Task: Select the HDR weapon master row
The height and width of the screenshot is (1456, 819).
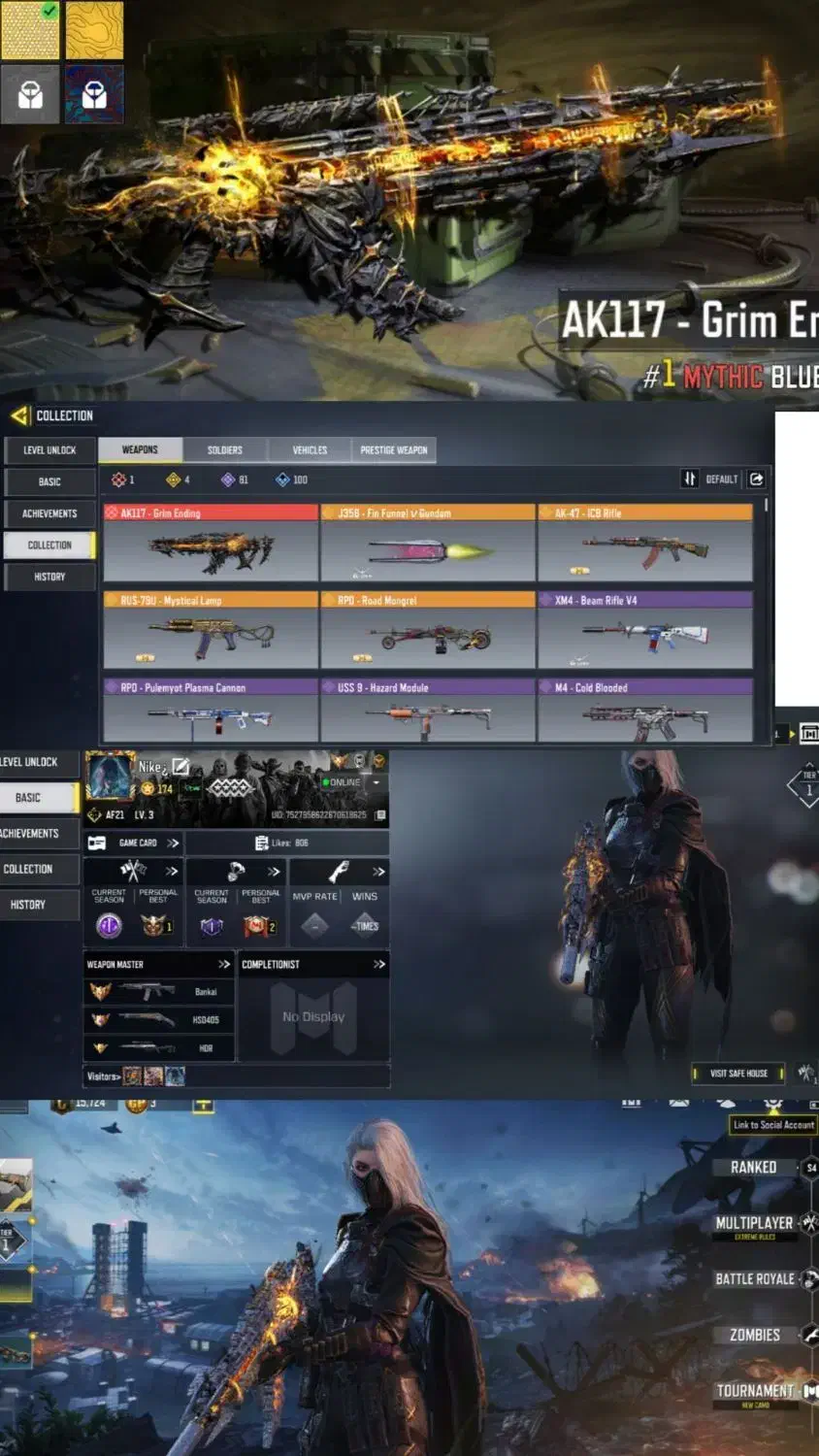Action: click(159, 1048)
